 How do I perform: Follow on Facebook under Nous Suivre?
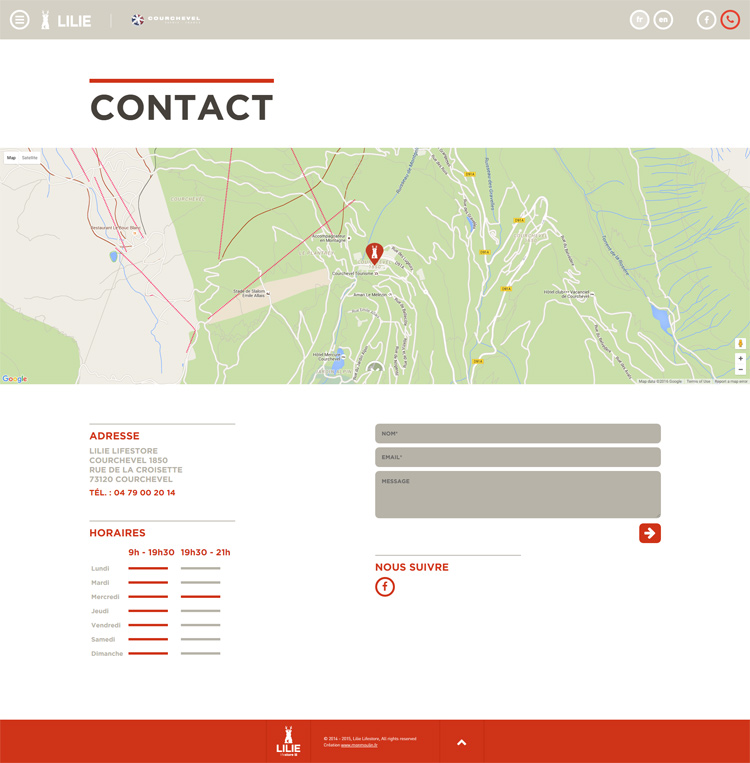click(x=385, y=587)
